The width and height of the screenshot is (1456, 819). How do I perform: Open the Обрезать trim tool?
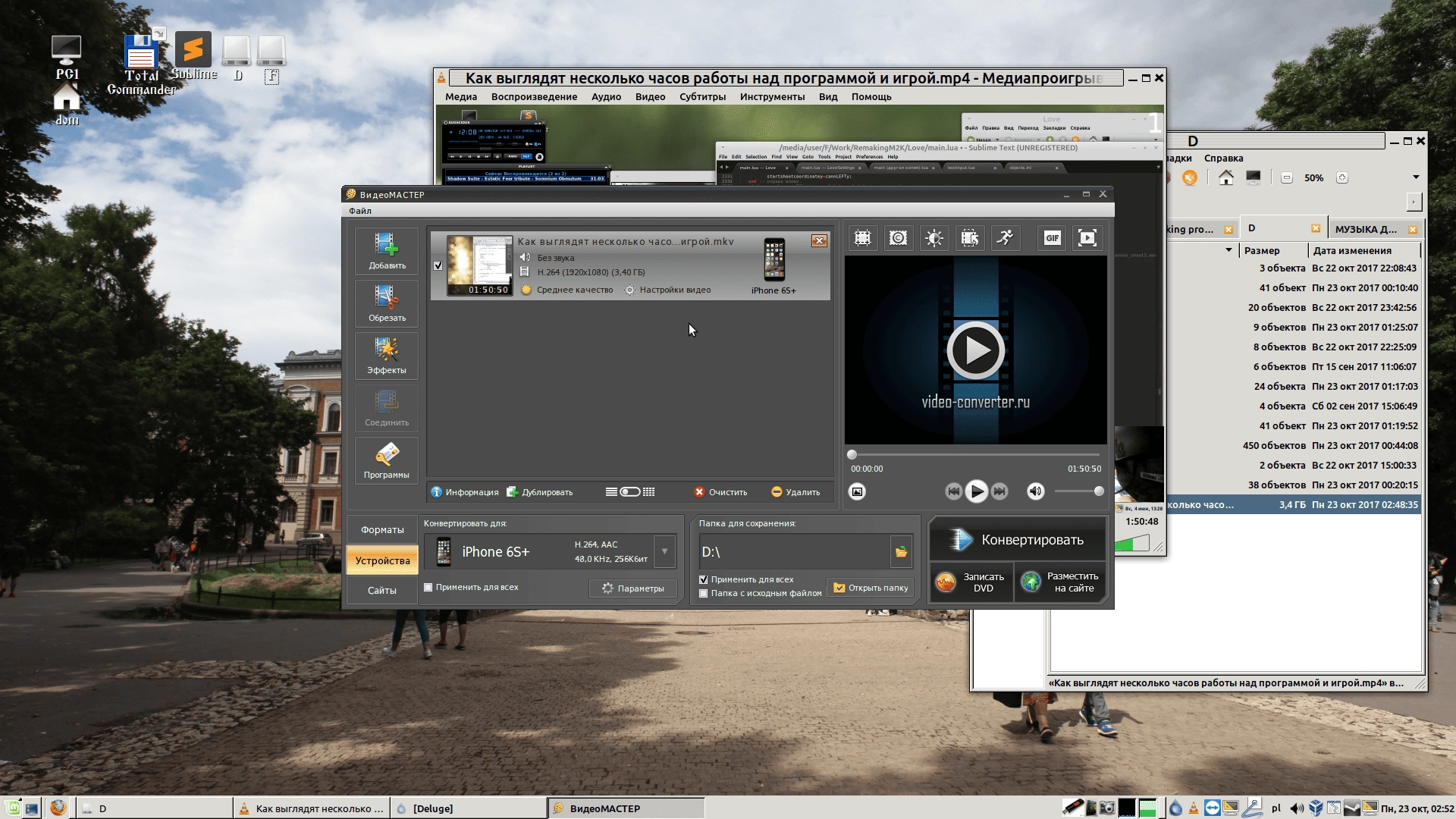coord(387,303)
